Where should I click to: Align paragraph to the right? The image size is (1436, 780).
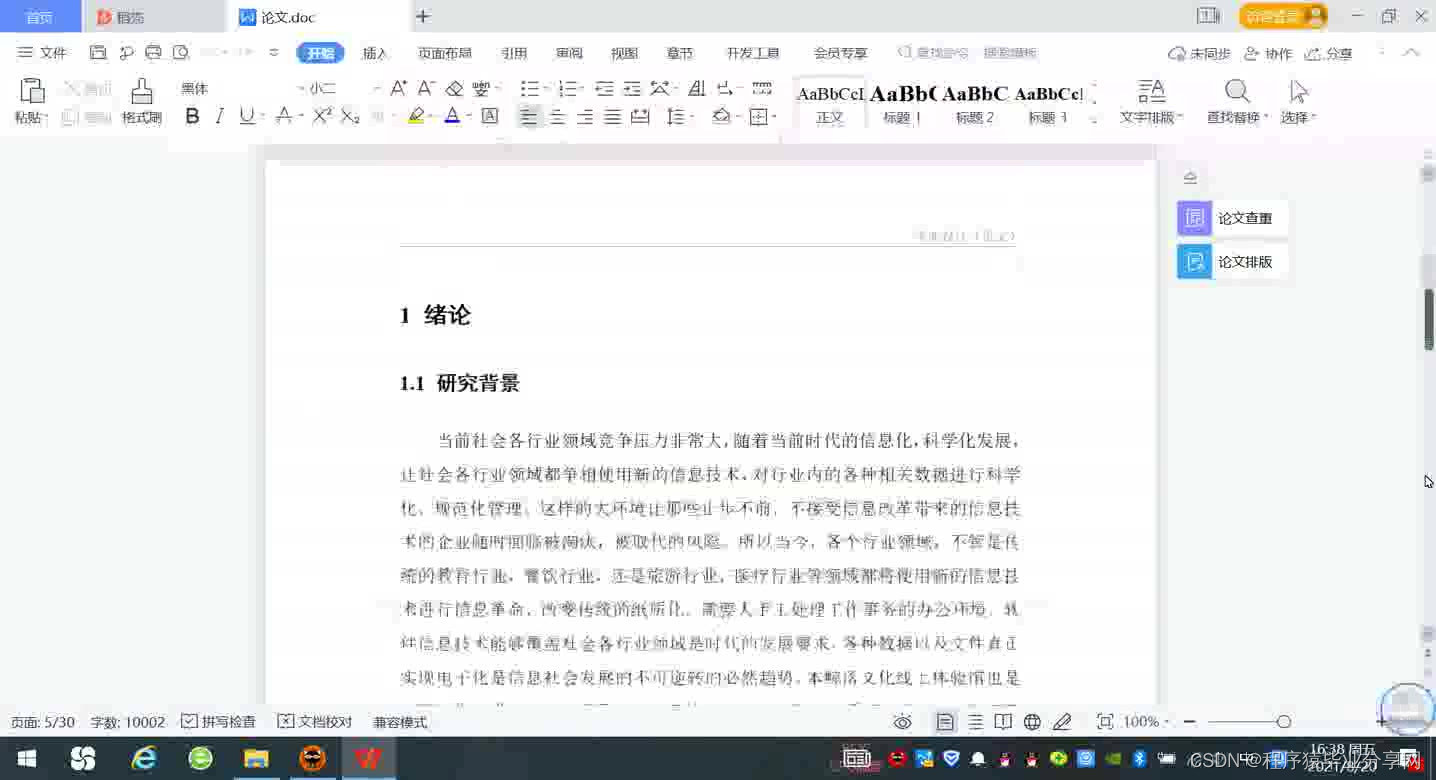click(585, 117)
